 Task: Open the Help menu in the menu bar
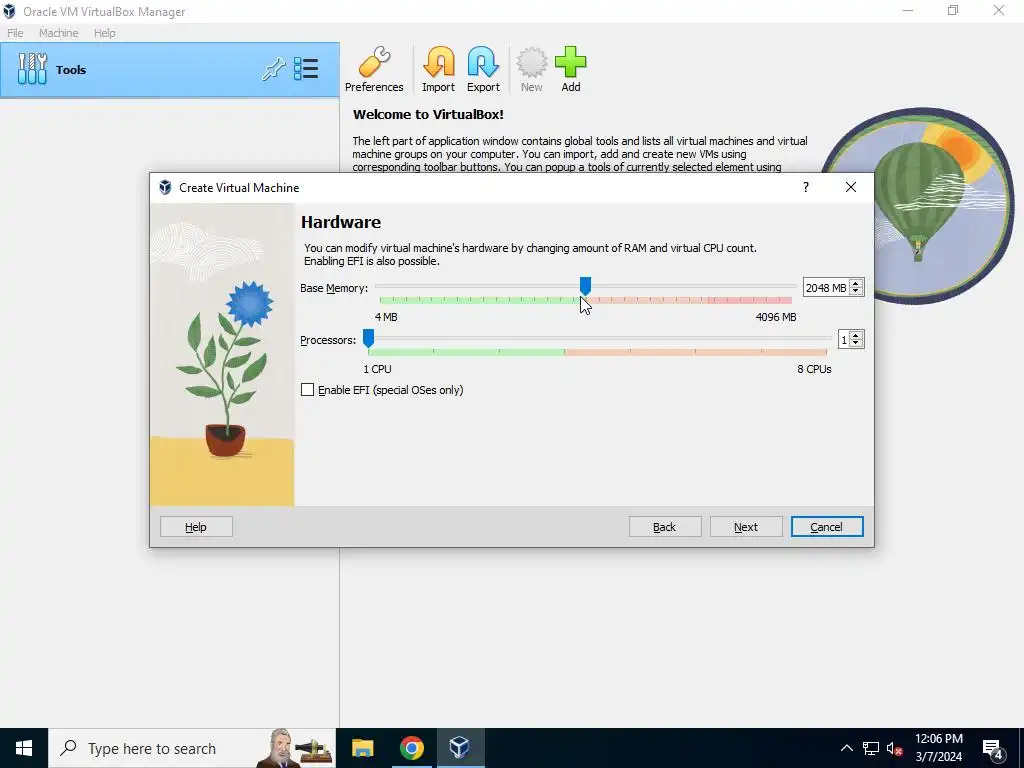pyautogui.click(x=104, y=33)
